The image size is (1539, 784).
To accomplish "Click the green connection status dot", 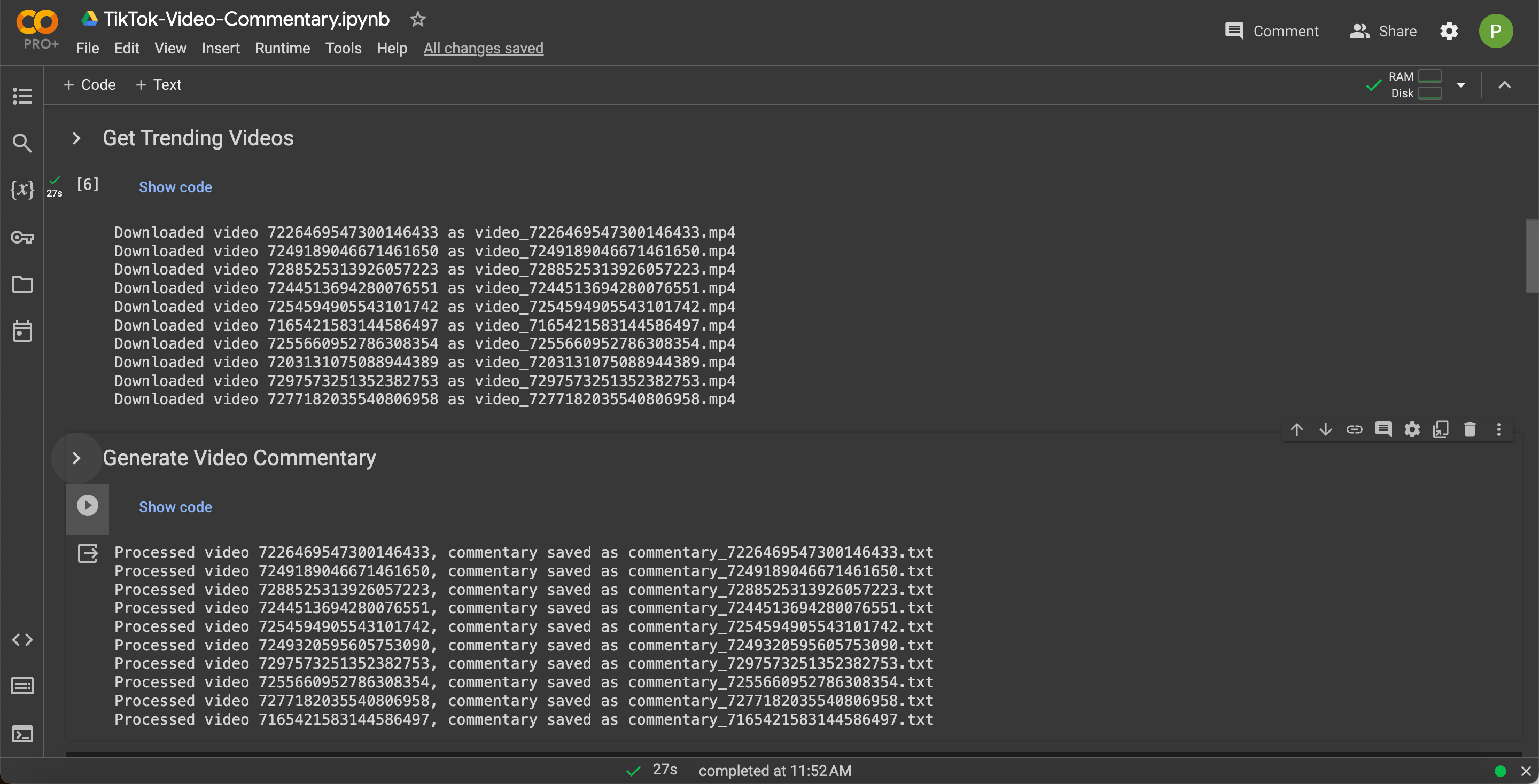I will coord(1499,771).
